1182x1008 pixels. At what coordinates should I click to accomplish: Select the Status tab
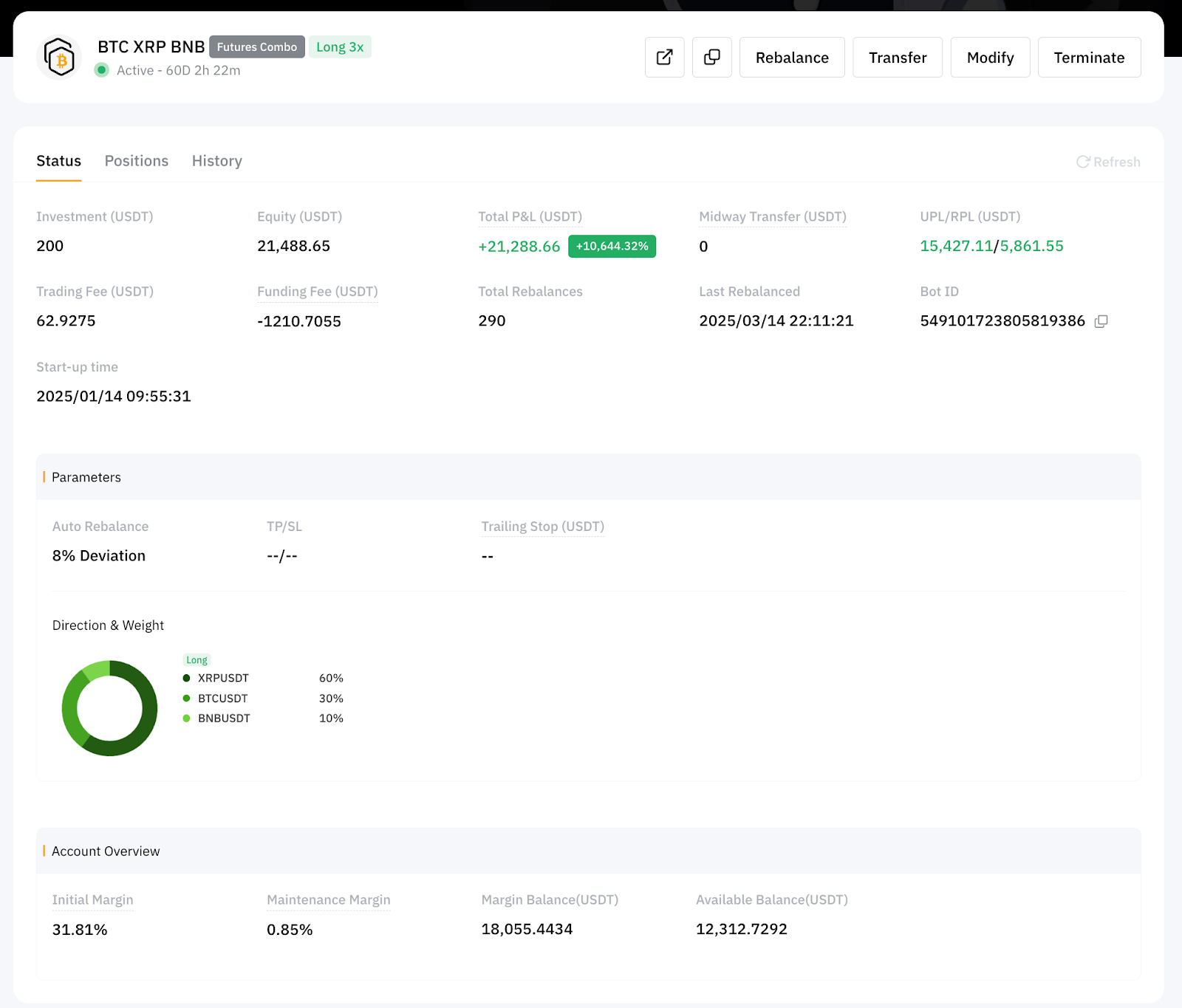(59, 161)
